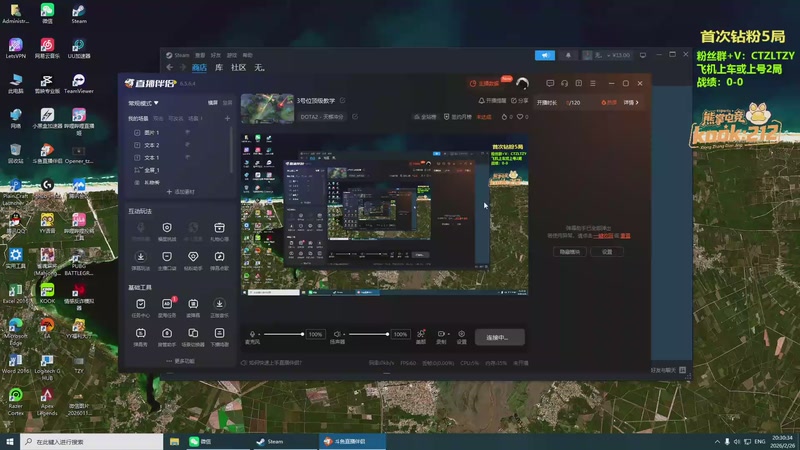Click the 开播提醒 bell button

coord(492,101)
